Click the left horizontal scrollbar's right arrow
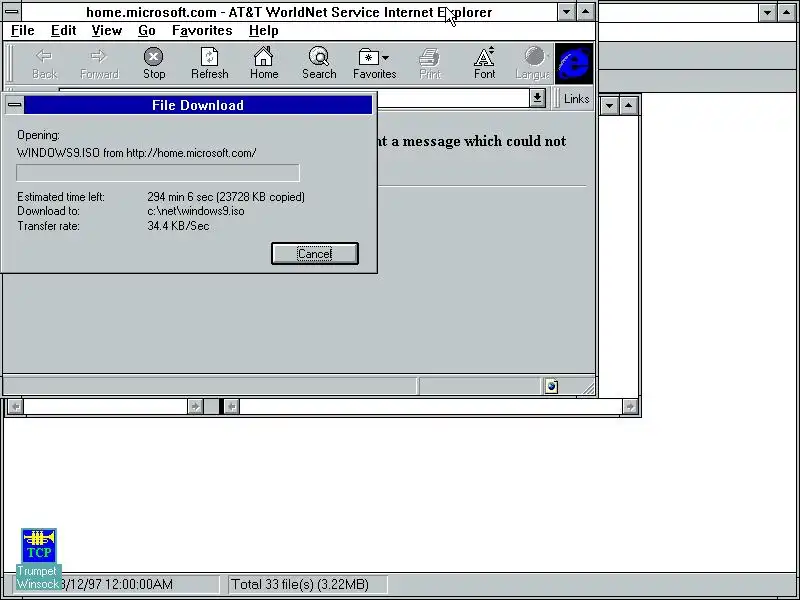Viewport: 800px width, 600px height. (195, 406)
